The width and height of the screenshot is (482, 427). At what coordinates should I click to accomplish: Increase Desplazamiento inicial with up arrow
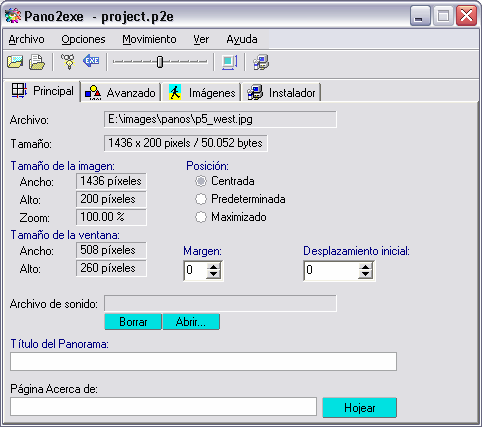click(x=366, y=266)
